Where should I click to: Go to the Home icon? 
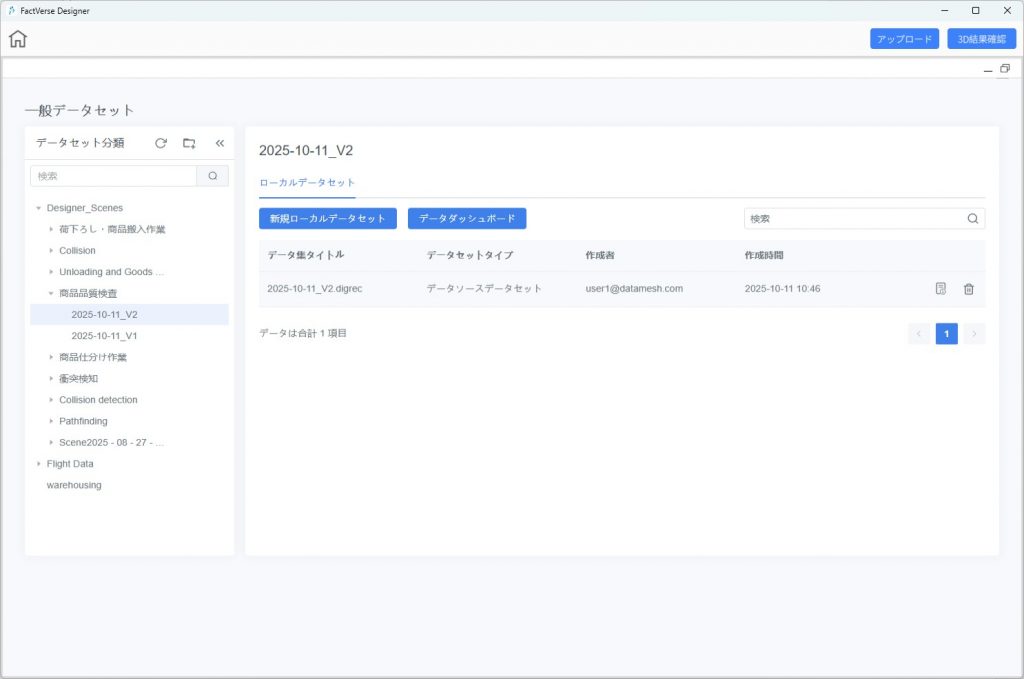(18, 39)
